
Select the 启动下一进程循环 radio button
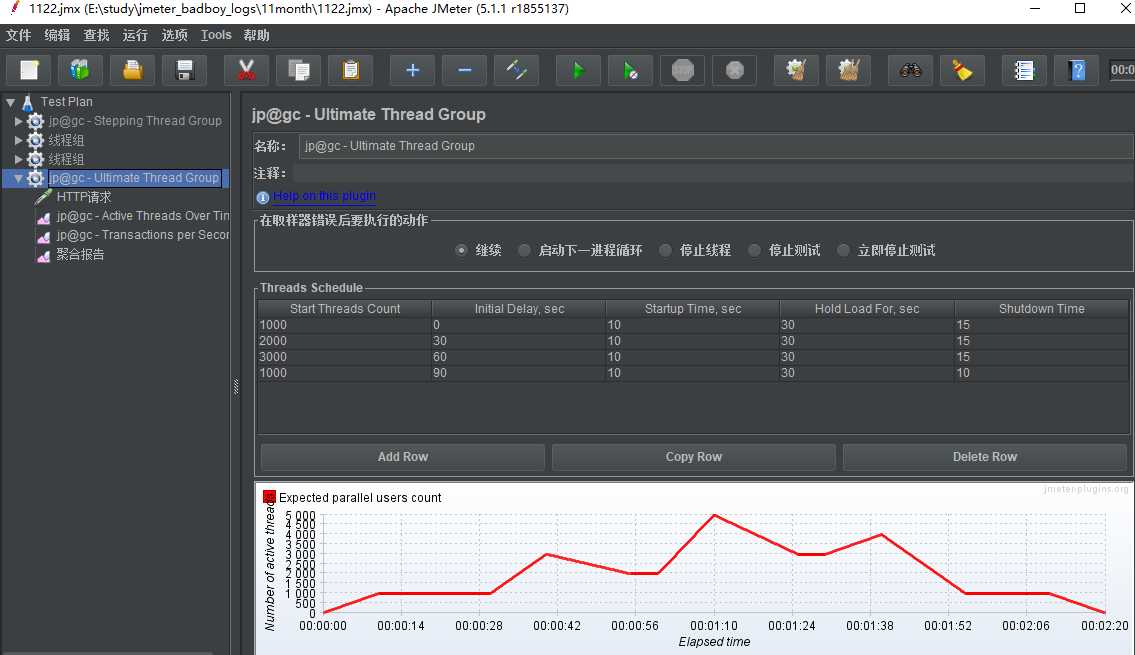point(524,250)
